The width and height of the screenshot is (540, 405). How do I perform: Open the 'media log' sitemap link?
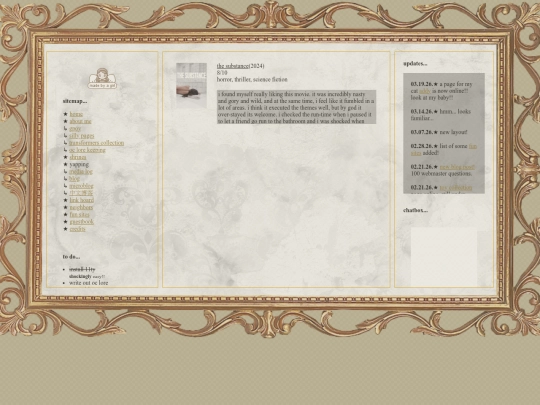click(81, 172)
